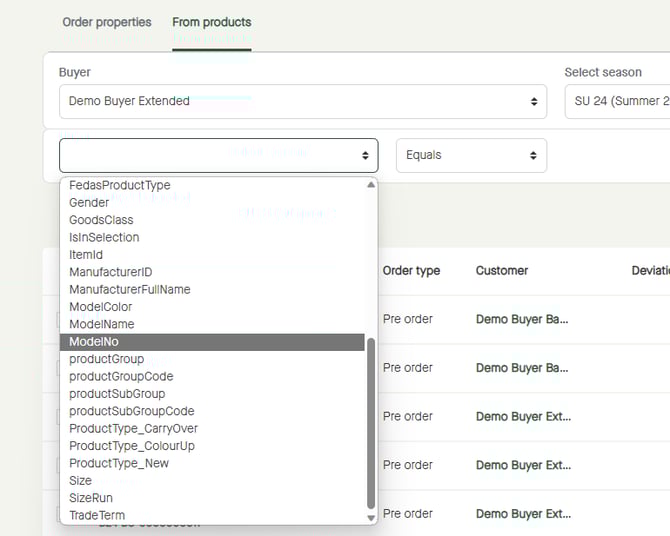Click the list scrollbar down arrow
Image resolution: width=670 pixels, height=536 pixels.
pyautogui.click(x=371, y=517)
